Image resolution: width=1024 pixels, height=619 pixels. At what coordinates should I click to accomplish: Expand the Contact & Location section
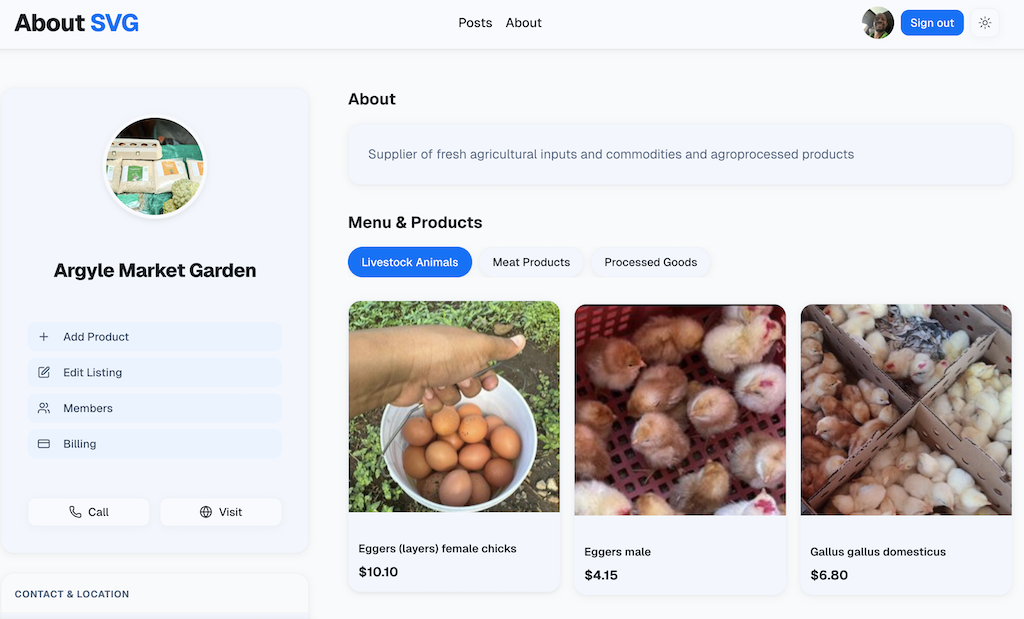(70, 594)
